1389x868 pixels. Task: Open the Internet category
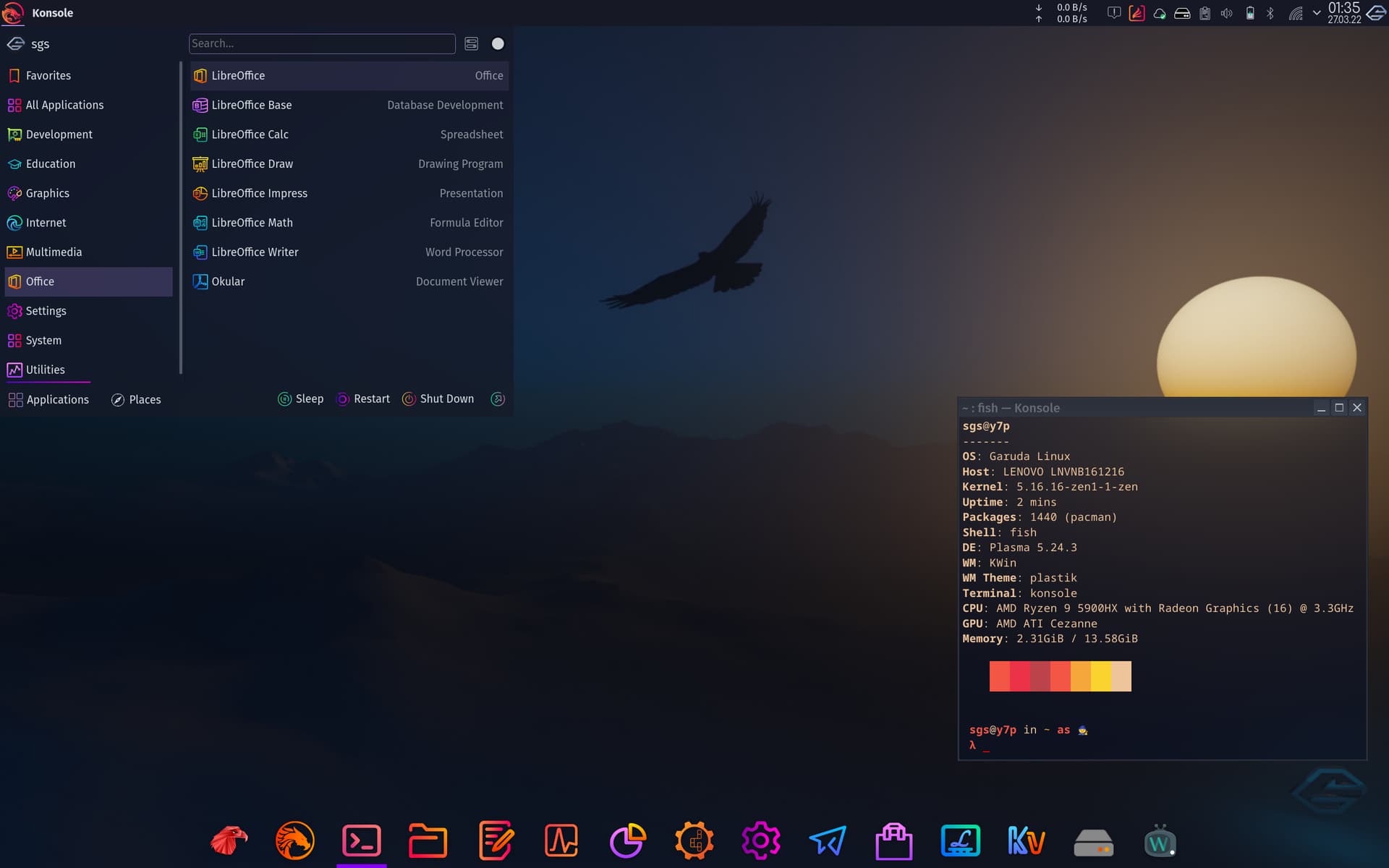click(x=88, y=223)
